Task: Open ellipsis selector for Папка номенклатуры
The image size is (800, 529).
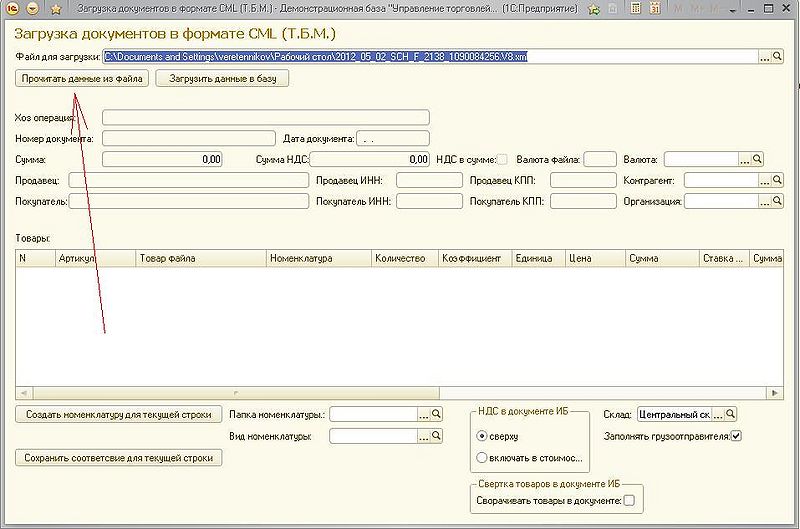Action: [x=423, y=414]
